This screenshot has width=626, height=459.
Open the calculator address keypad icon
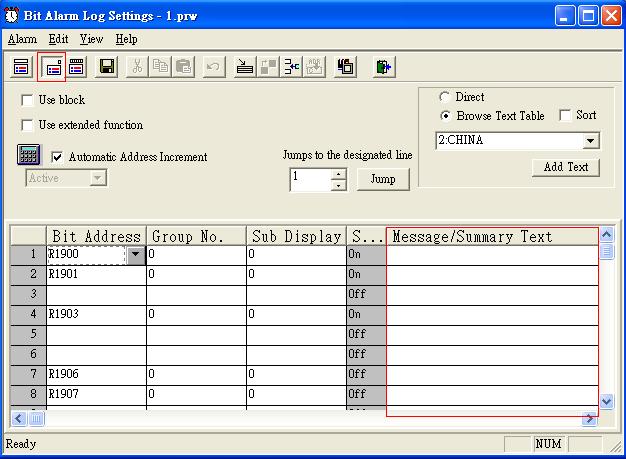click(x=29, y=156)
